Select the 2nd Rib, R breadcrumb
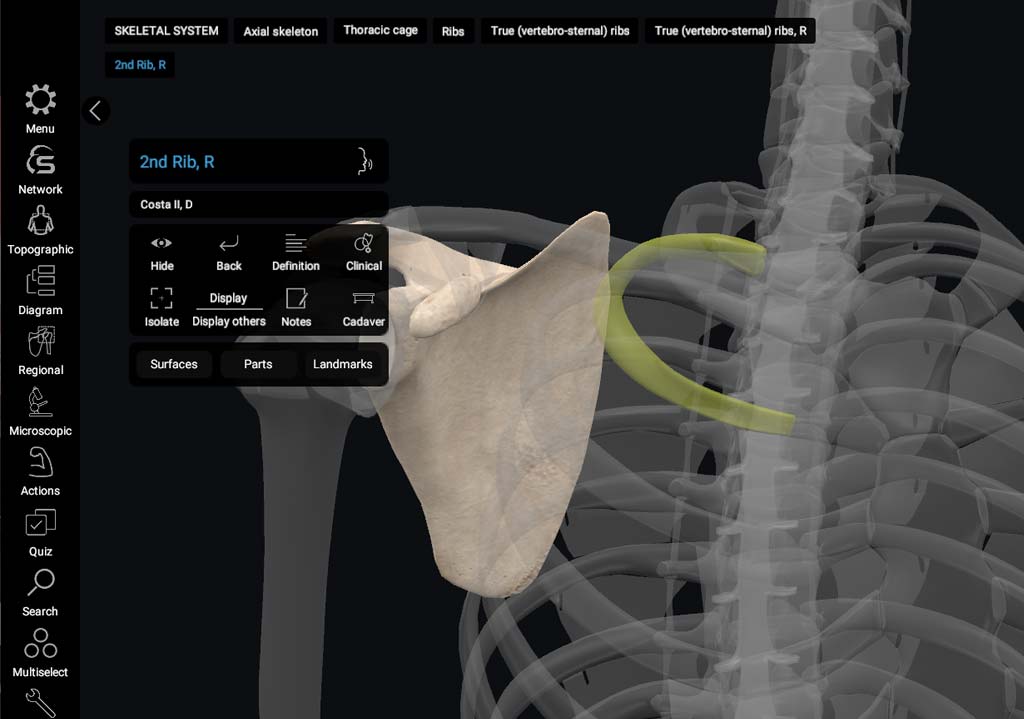1024x719 pixels. coord(140,65)
